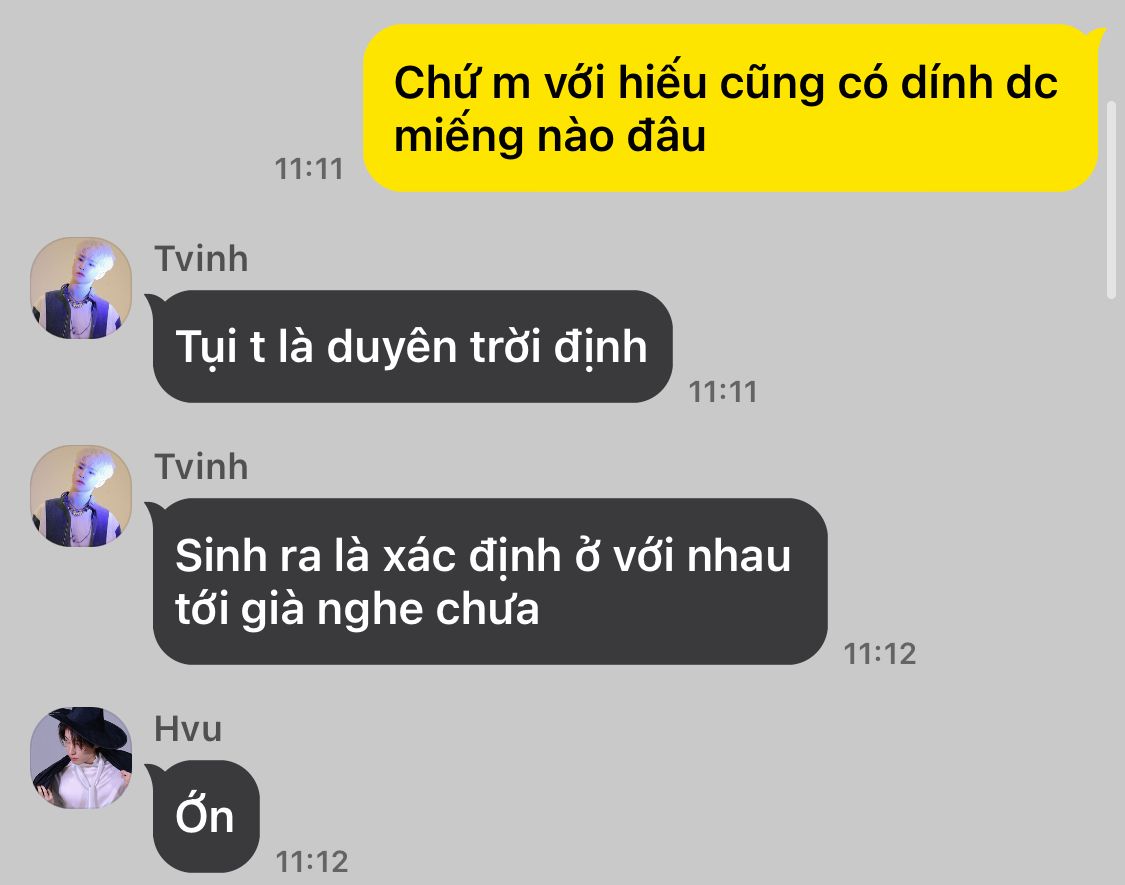The height and width of the screenshot is (885, 1125).
Task: Click the Tvinh name above "Tụi t là duyên"
Action: coord(202,258)
